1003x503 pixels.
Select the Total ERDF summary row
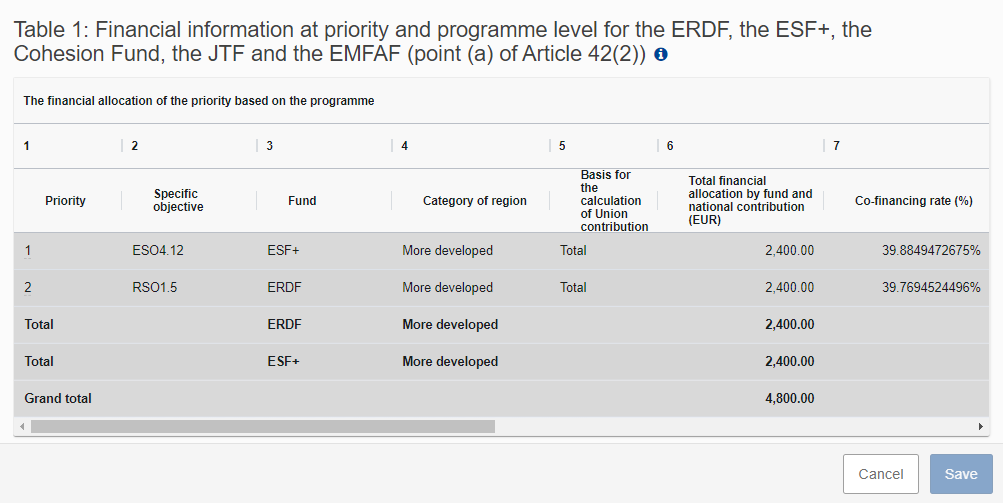tap(502, 324)
